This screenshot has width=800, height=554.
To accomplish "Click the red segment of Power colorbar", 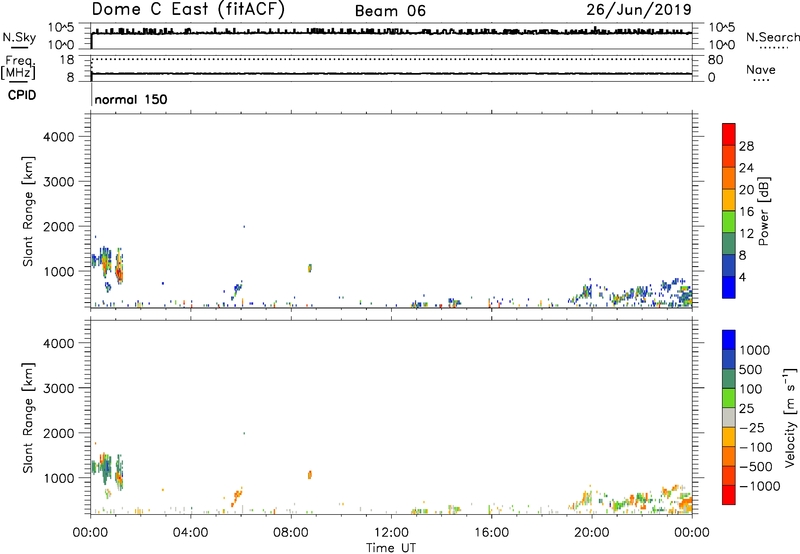I will [x=729, y=135].
